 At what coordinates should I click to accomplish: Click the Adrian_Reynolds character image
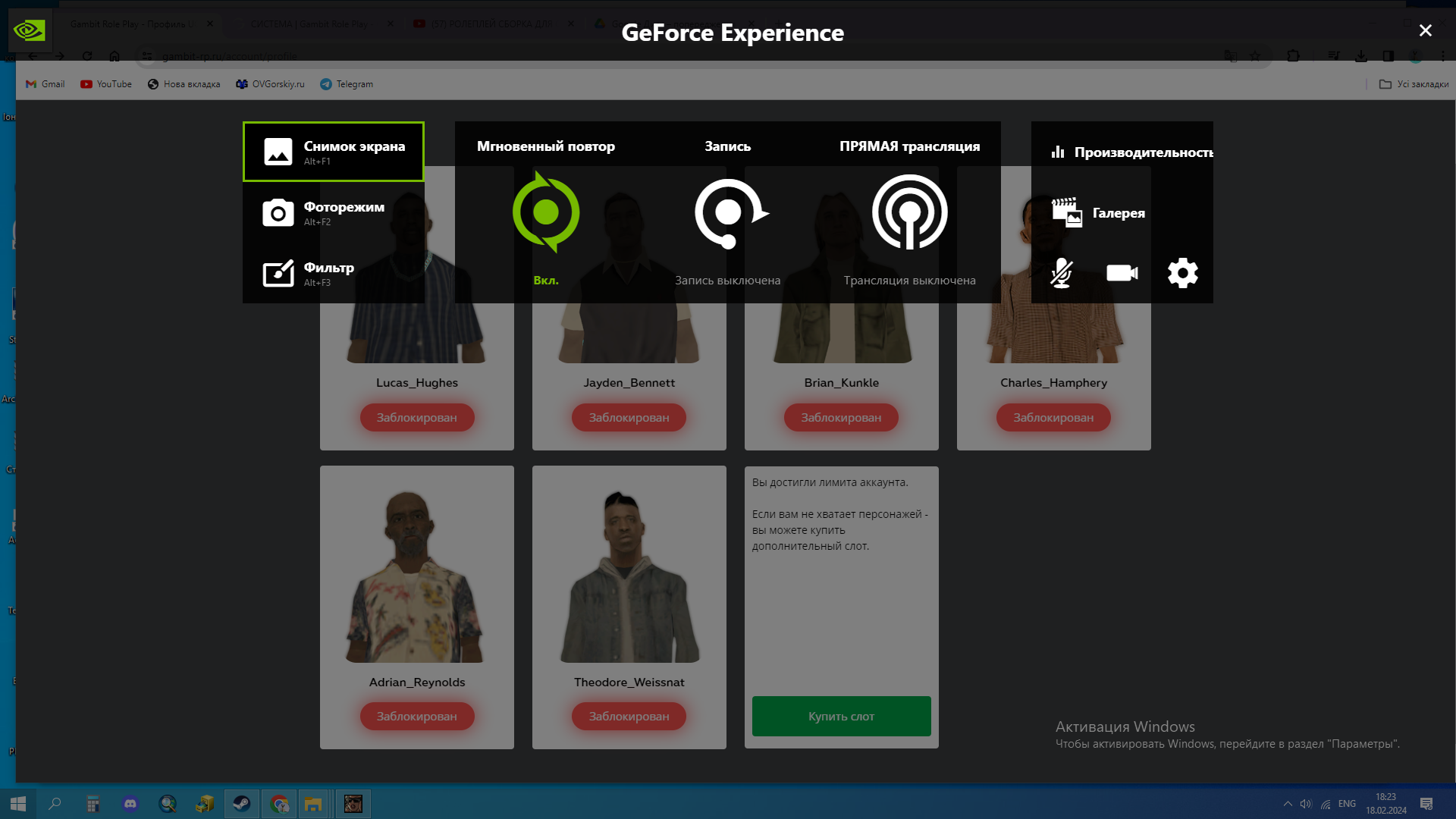click(416, 576)
